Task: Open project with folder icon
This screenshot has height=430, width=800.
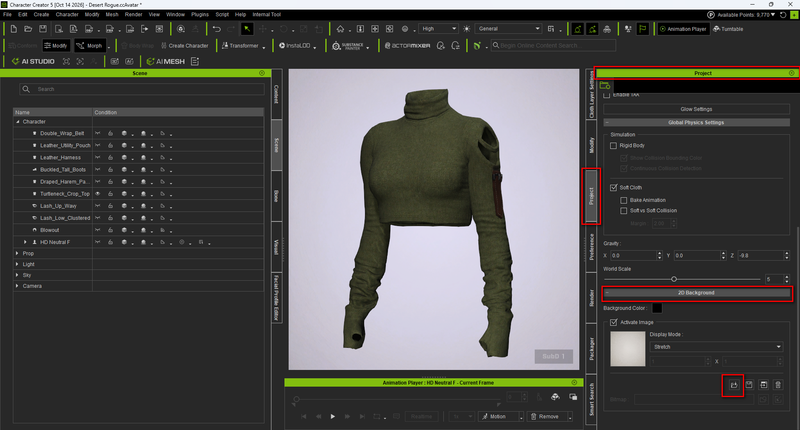Action: click(28, 29)
